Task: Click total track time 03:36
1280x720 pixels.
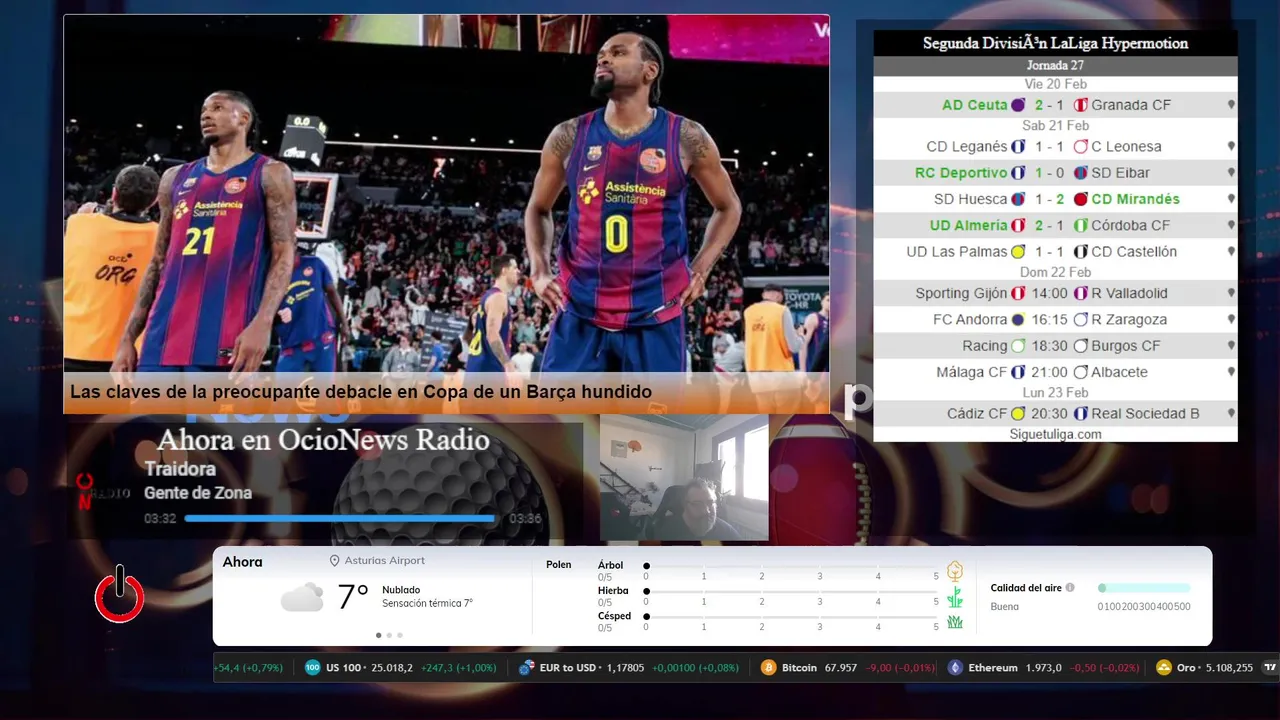Action: (525, 519)
